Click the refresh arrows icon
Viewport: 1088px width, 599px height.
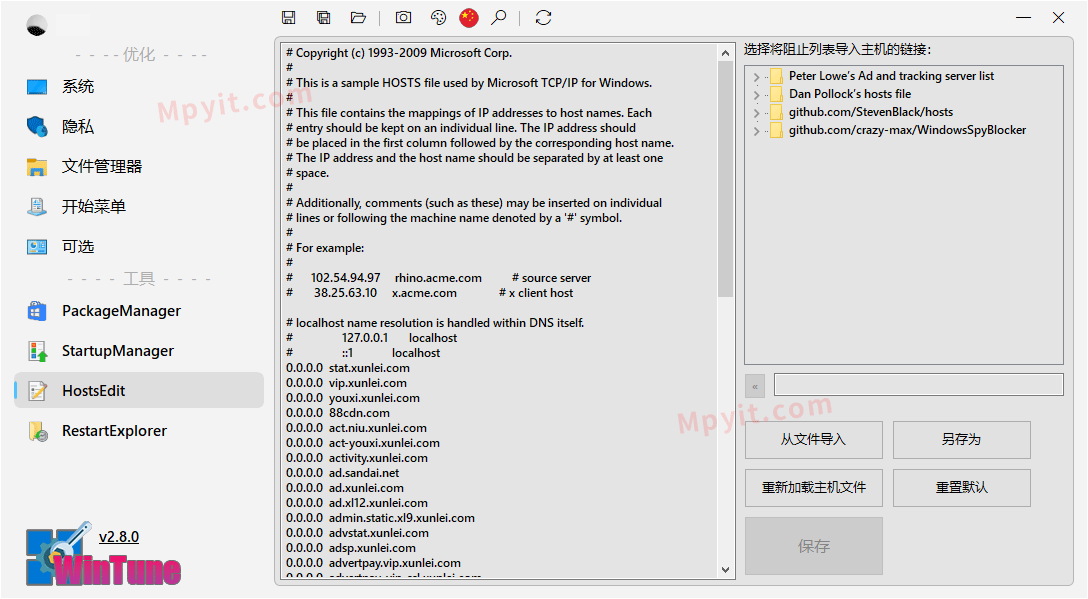pyautogui.click(x=543, y=18)
